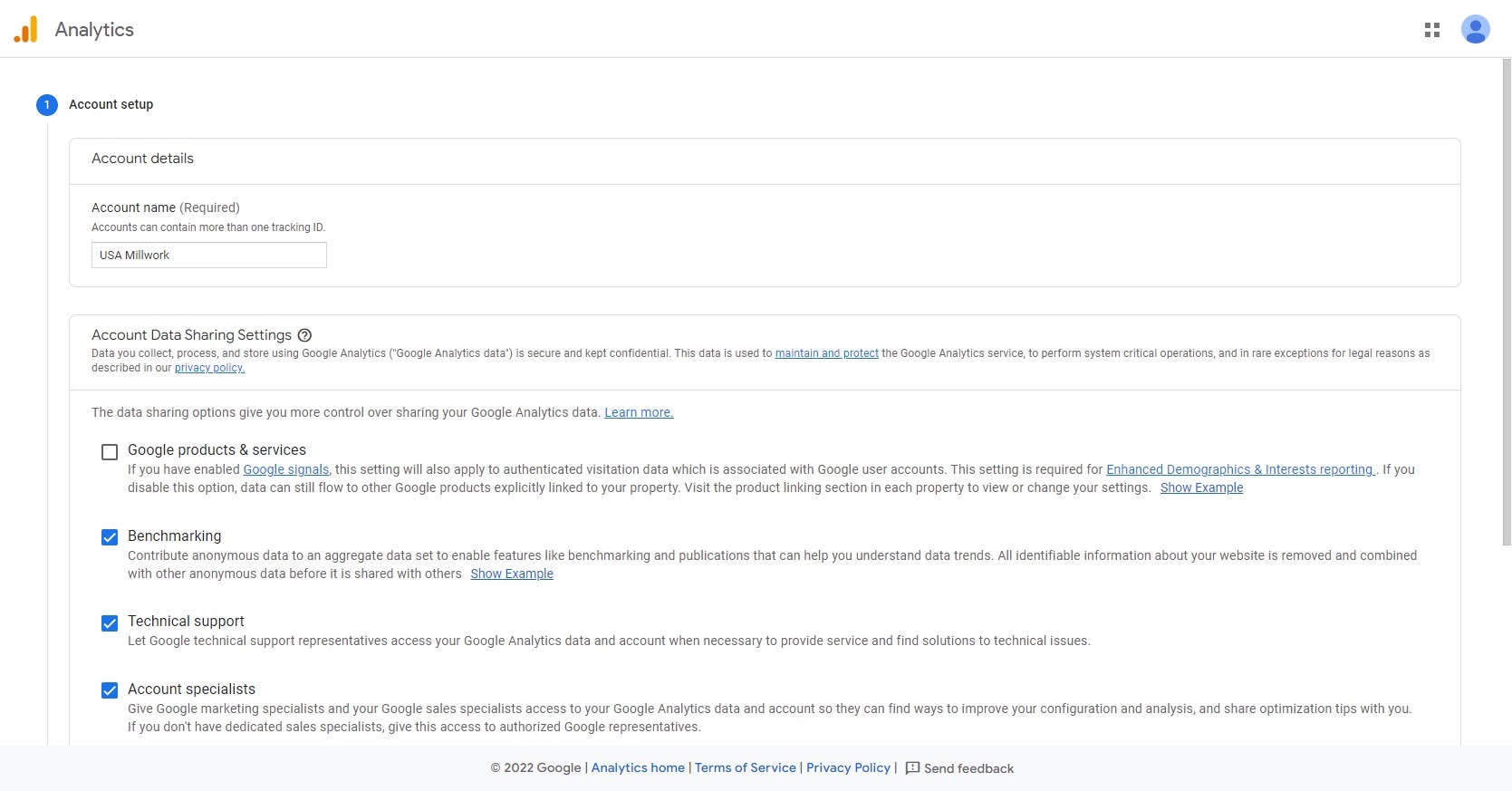Click the Send feedback flag icon
Screen dimensions: 1512x791
coord(913,768)
